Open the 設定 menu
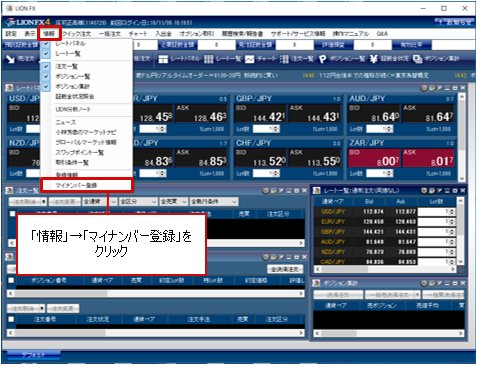 [11, 34]
